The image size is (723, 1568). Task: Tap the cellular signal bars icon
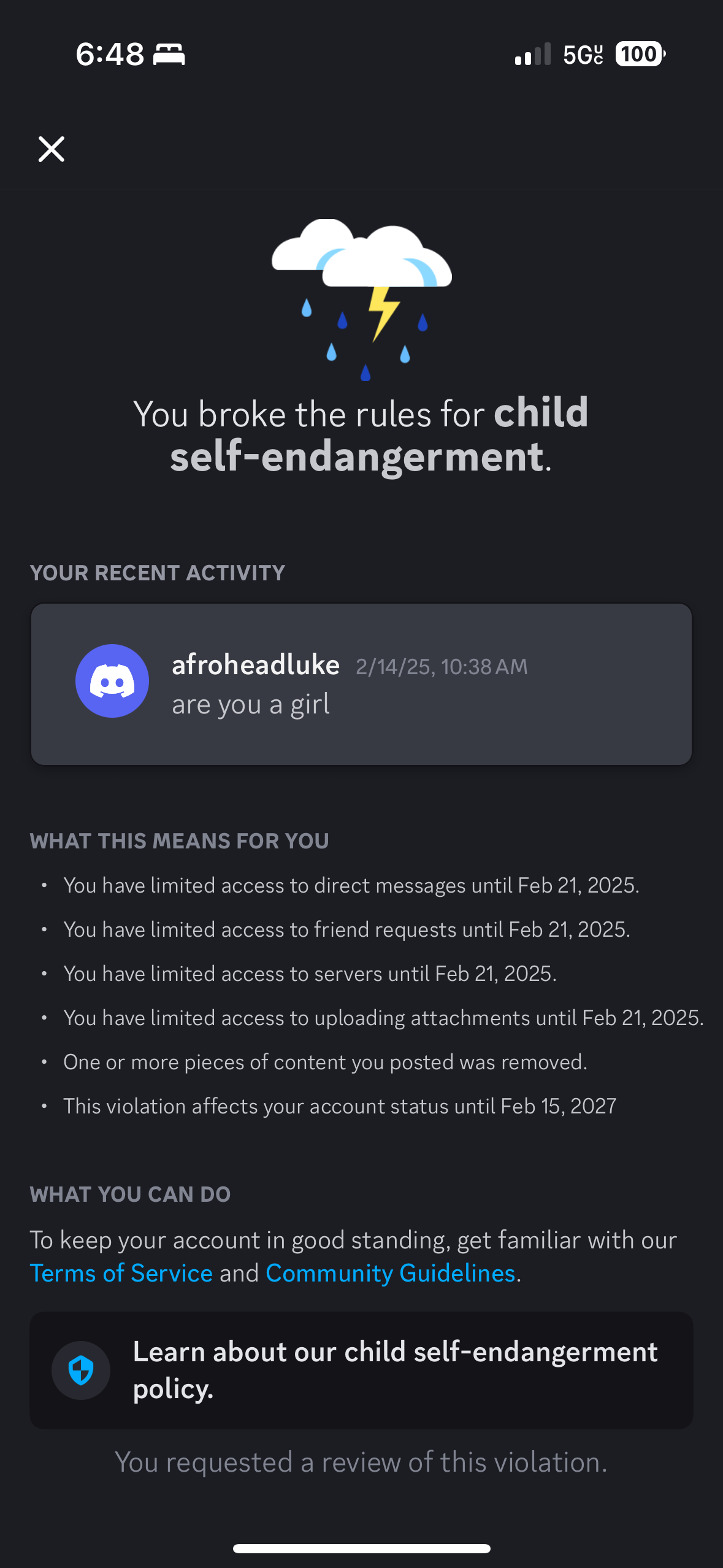533,54
